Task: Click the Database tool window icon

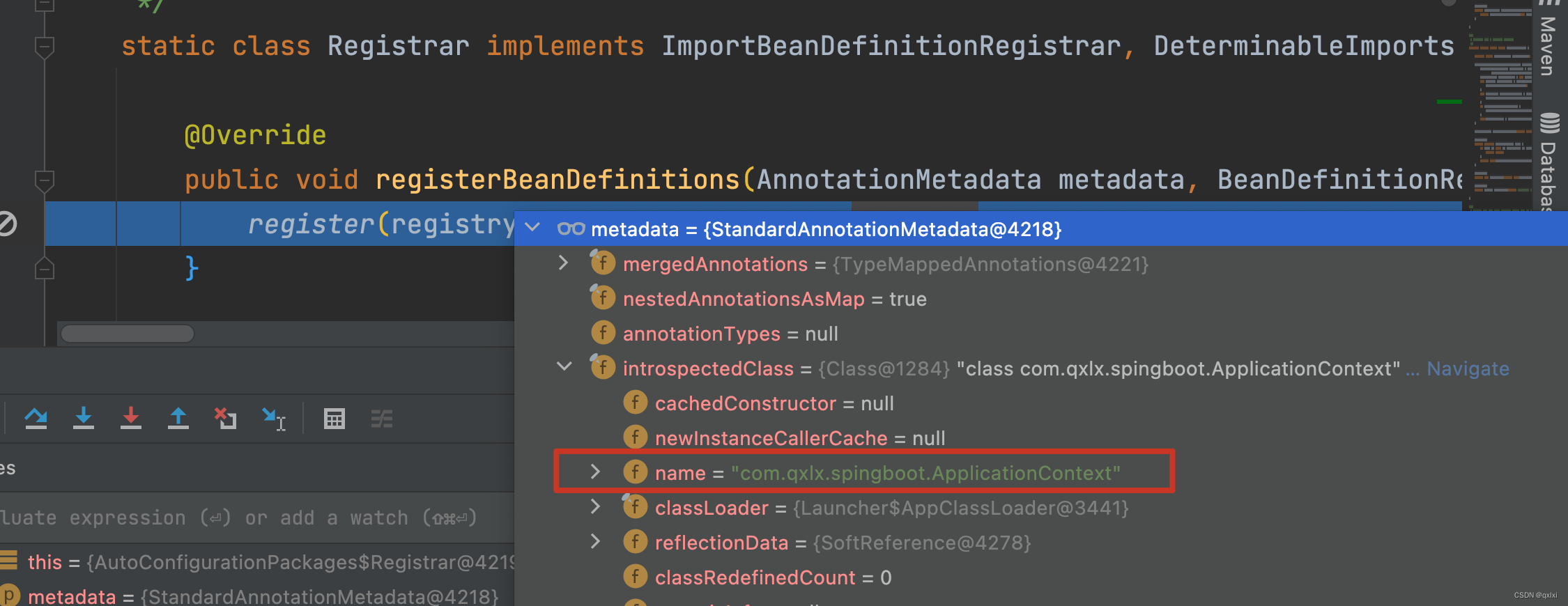Action: click(x=1549, y=123)
